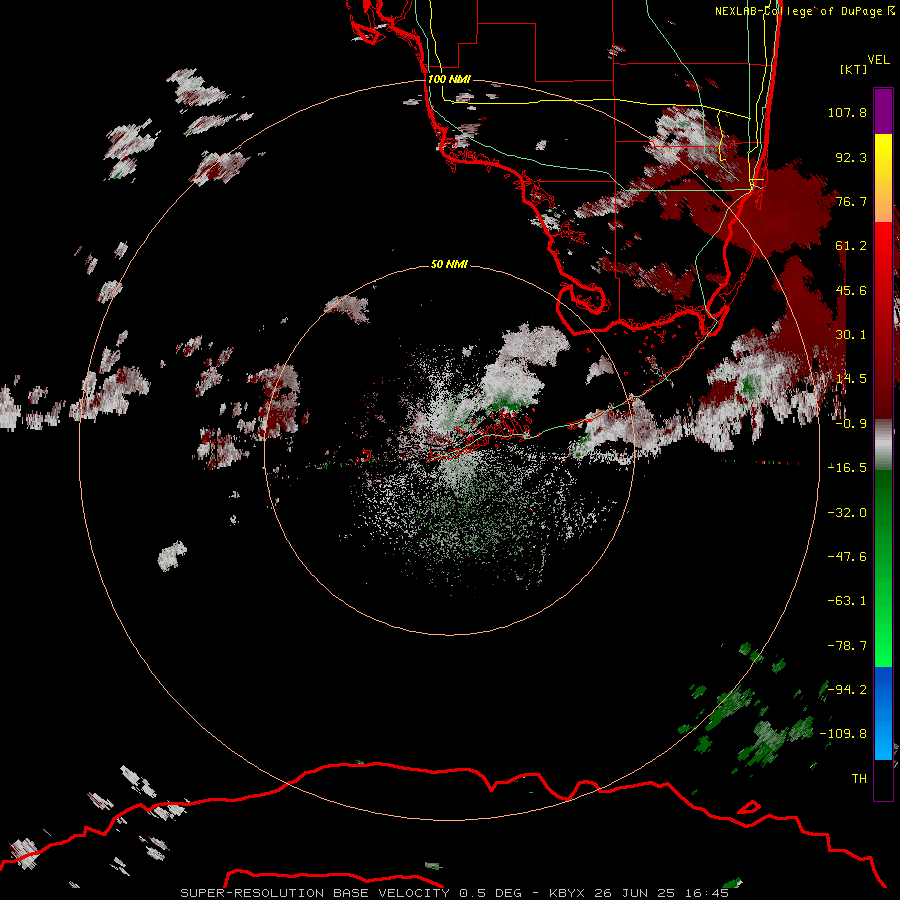
Task: Click the [KT] units label
Action: pos(854,69)
